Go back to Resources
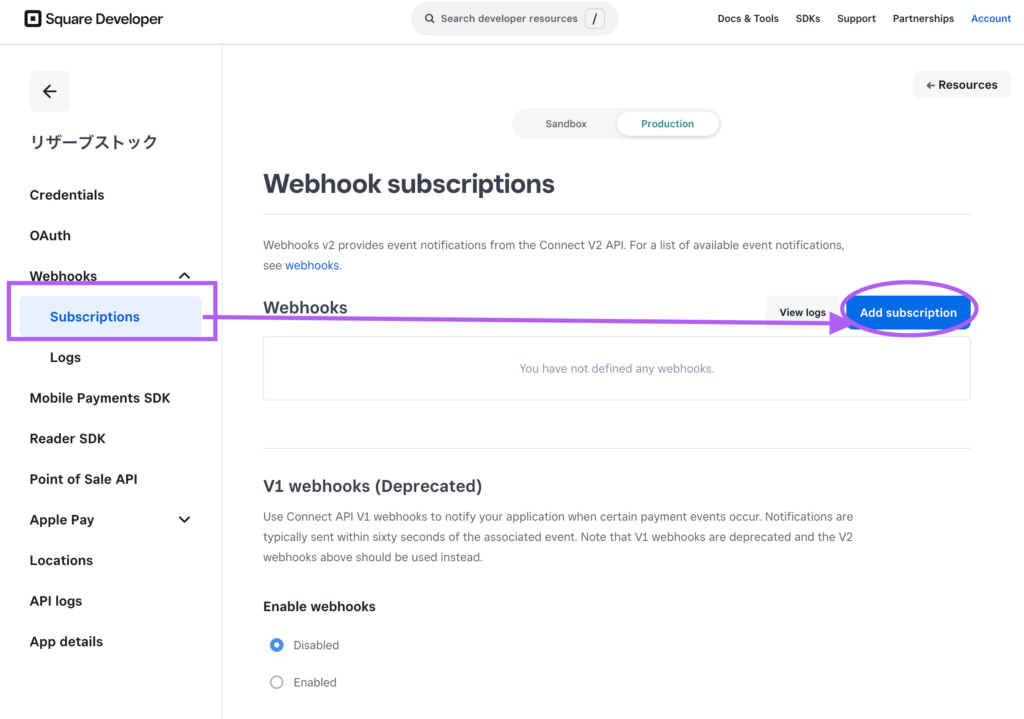This screenshot has height=719, width=1024. click(961, 85)
